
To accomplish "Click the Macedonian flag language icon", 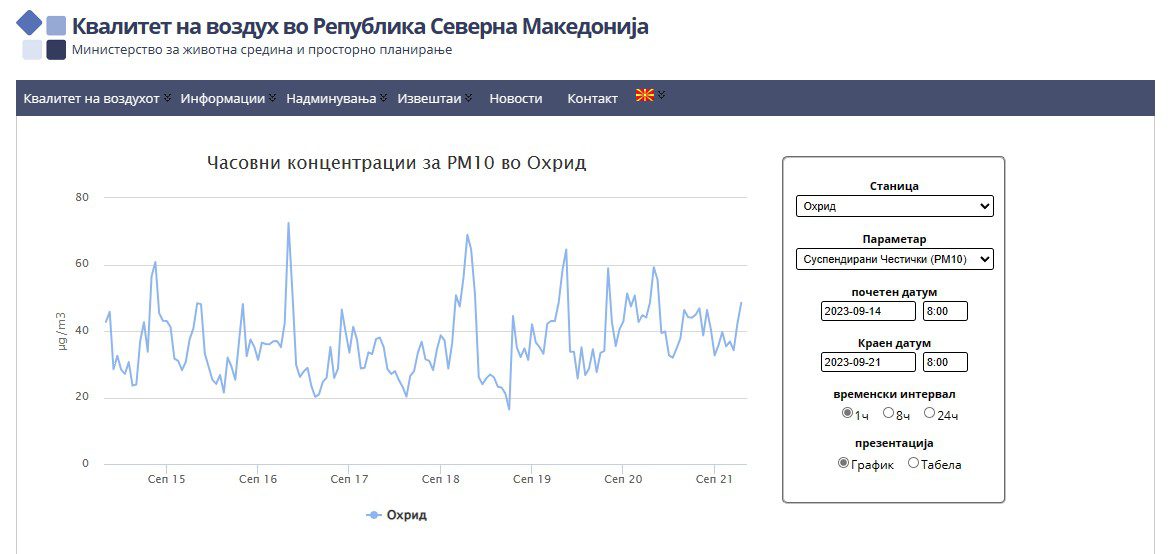I will [x=645, y=96].
